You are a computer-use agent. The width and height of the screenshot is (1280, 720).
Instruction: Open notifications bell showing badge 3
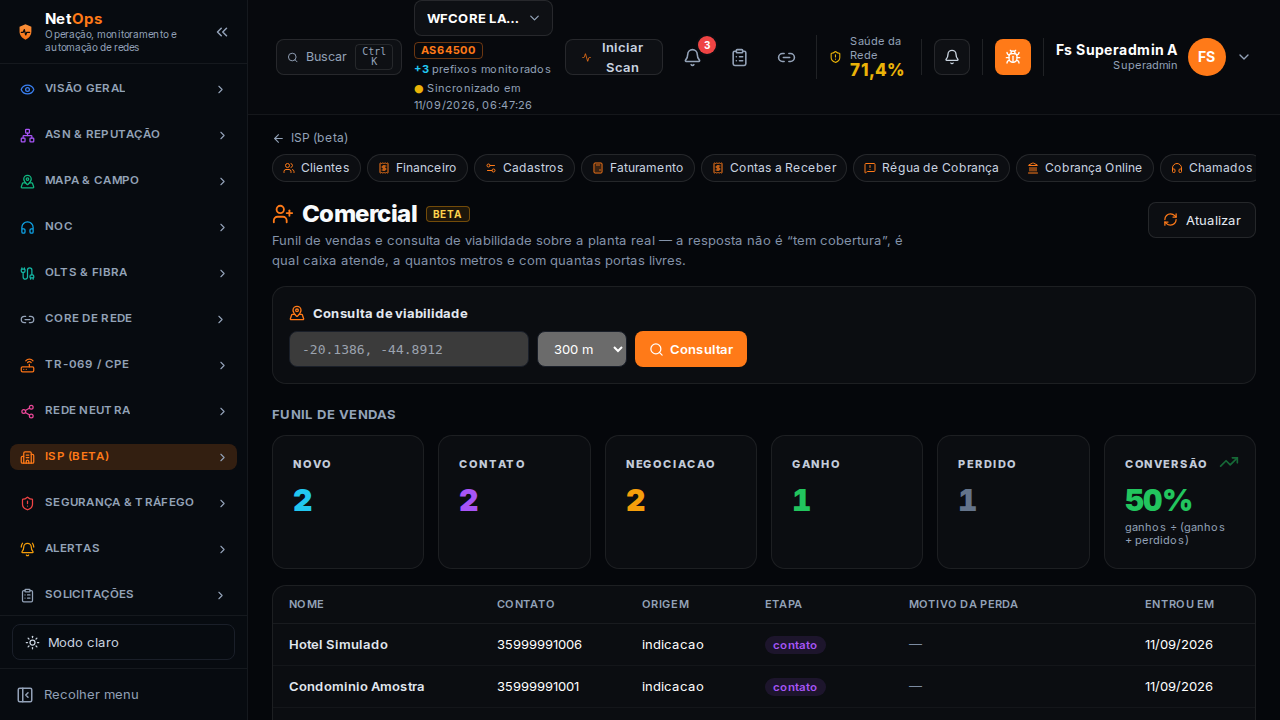692,57
